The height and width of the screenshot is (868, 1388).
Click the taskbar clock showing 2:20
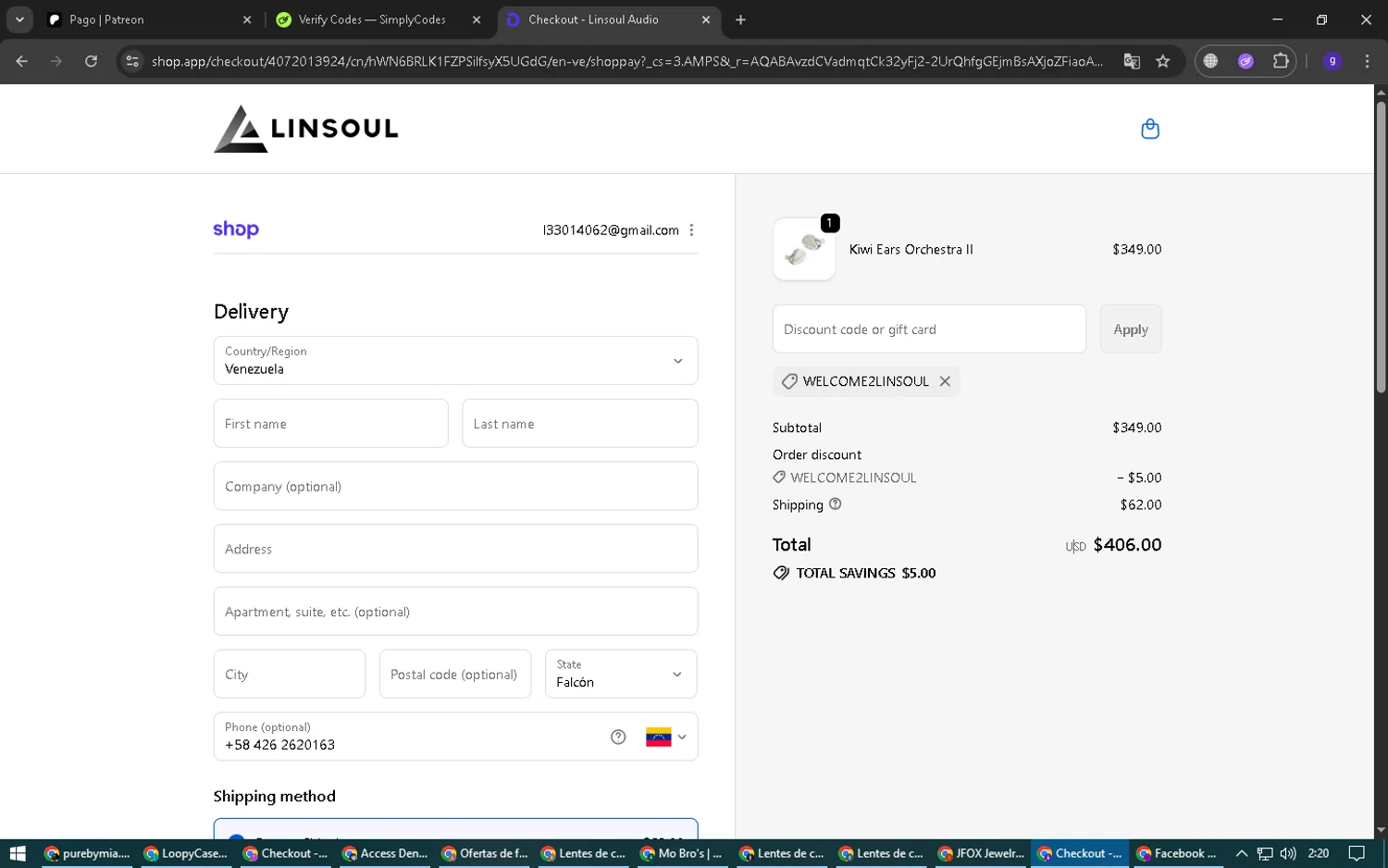click(1319, 853)
